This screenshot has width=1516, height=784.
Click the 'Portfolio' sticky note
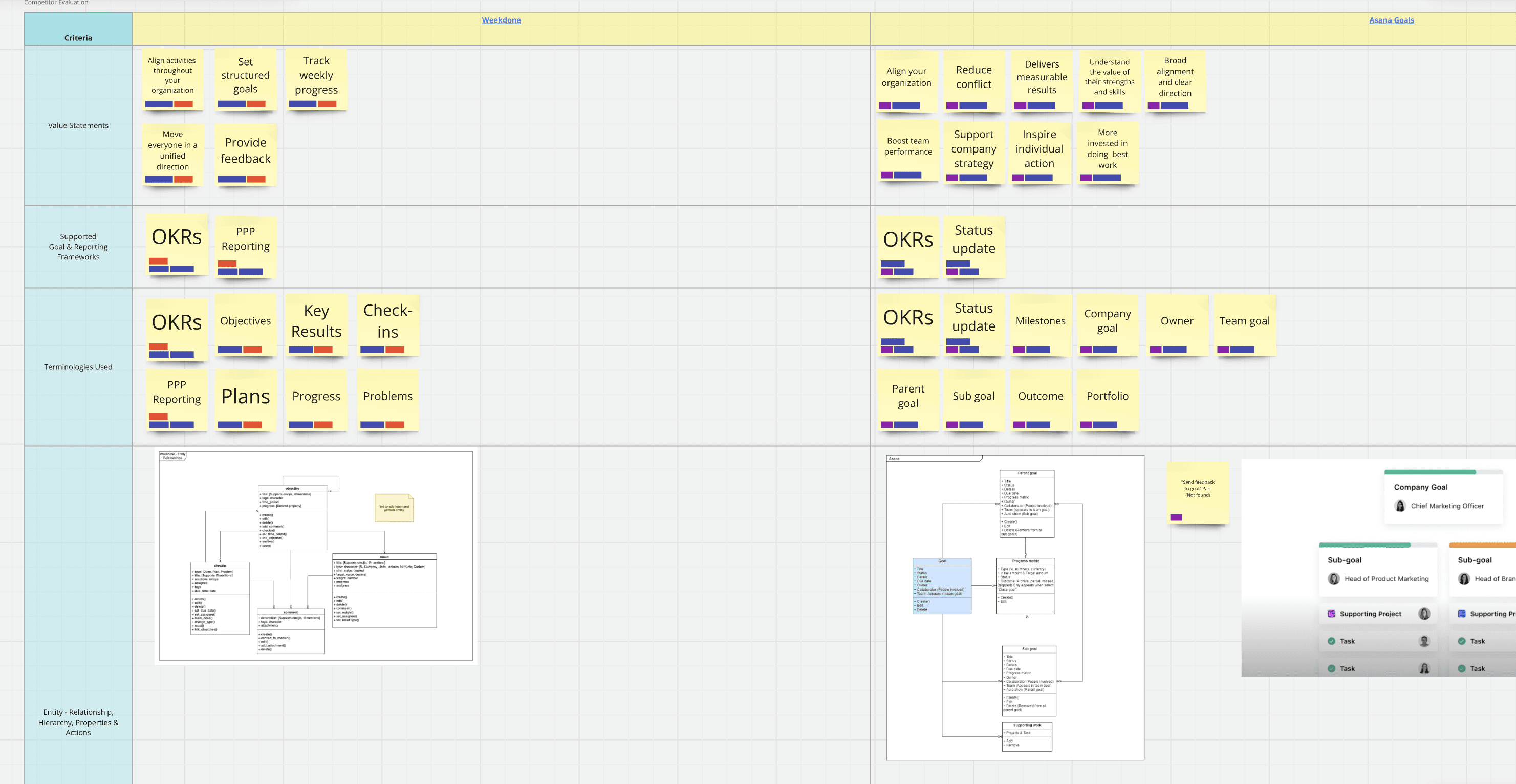(x=1108, y=400)
